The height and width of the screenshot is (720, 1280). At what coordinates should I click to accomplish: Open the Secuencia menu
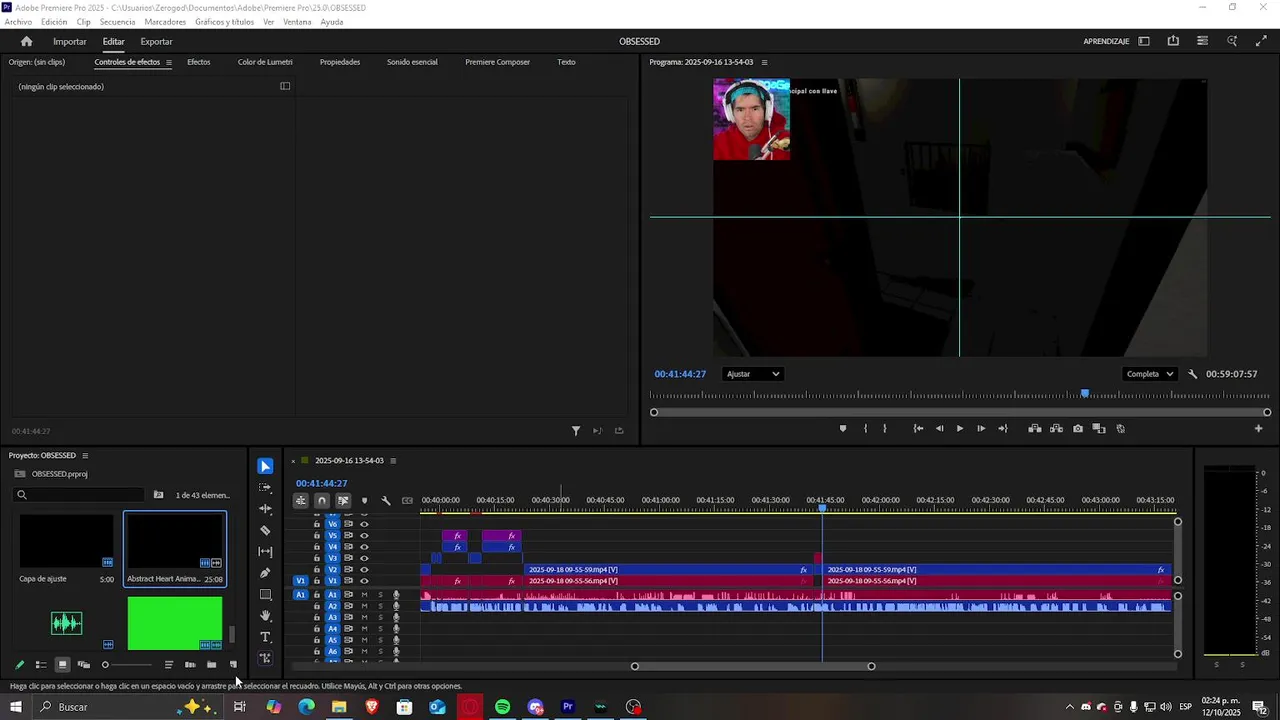(x=117, y=22)
